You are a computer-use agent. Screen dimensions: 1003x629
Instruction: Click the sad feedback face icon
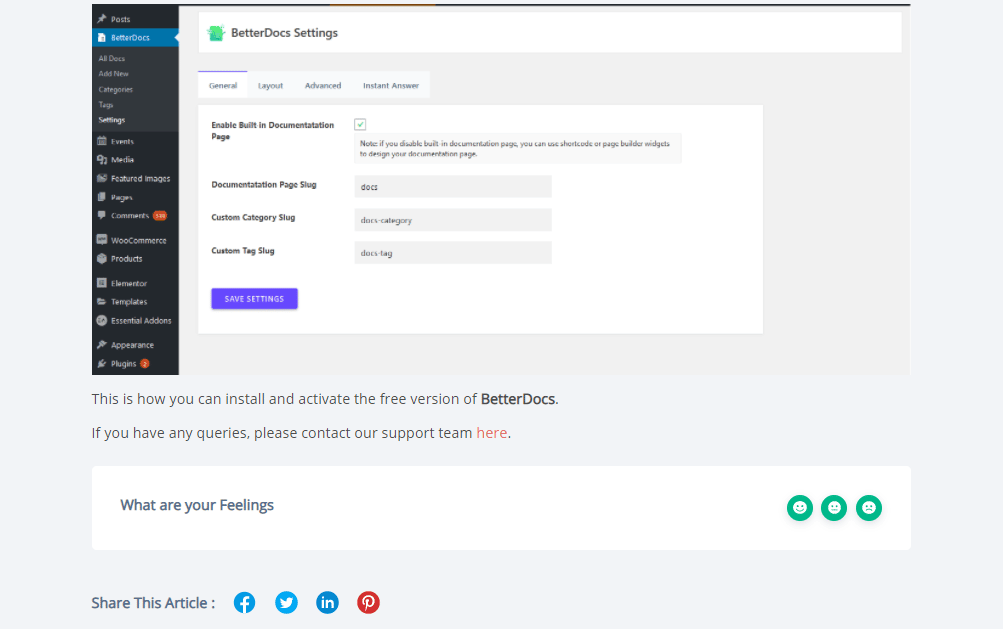click(869, 508)
